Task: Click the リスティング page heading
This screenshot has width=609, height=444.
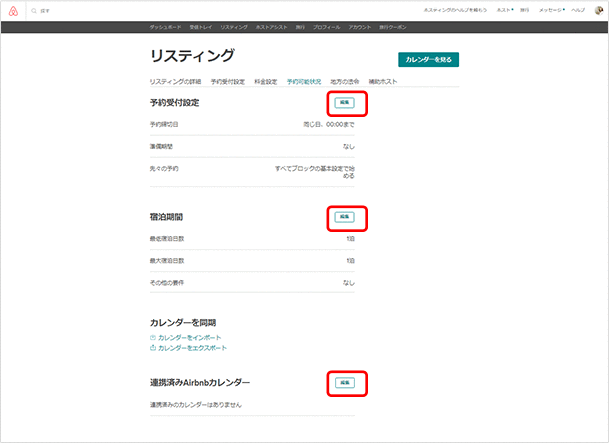Action: (192, 56)
